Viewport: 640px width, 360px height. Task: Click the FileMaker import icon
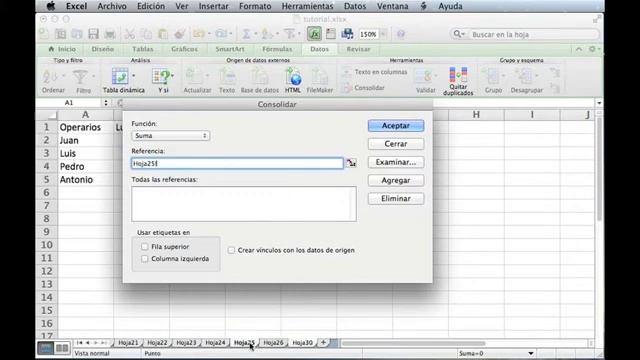[x=320, y=76]
